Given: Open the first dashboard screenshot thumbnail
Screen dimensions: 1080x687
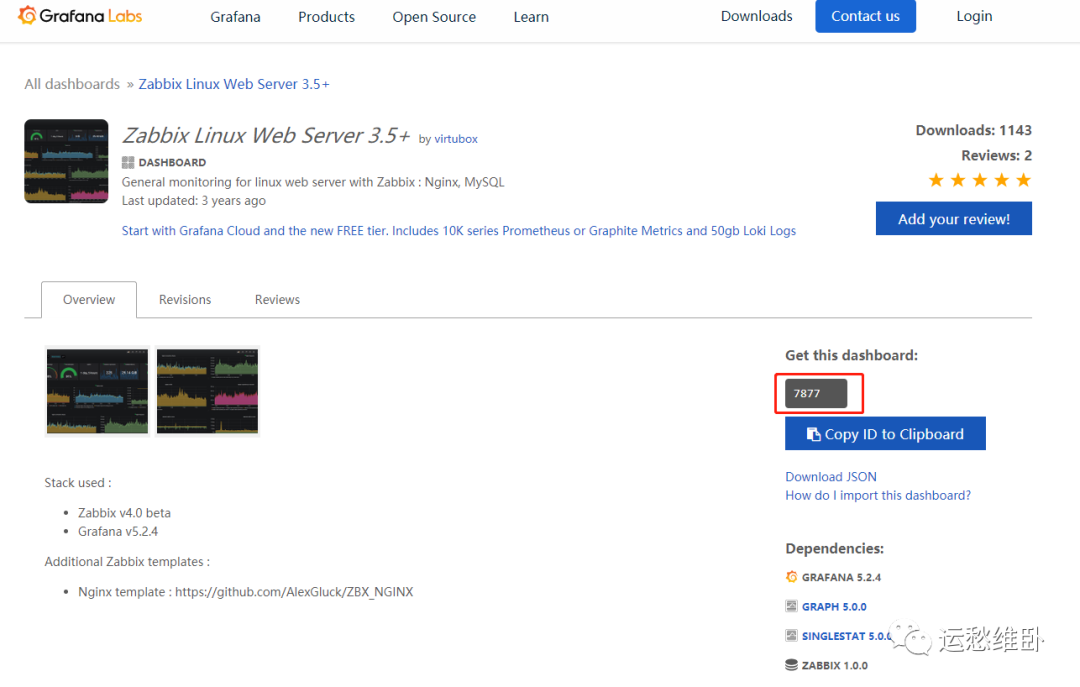Looking at the screenshot, I should (x=97, y=391).
